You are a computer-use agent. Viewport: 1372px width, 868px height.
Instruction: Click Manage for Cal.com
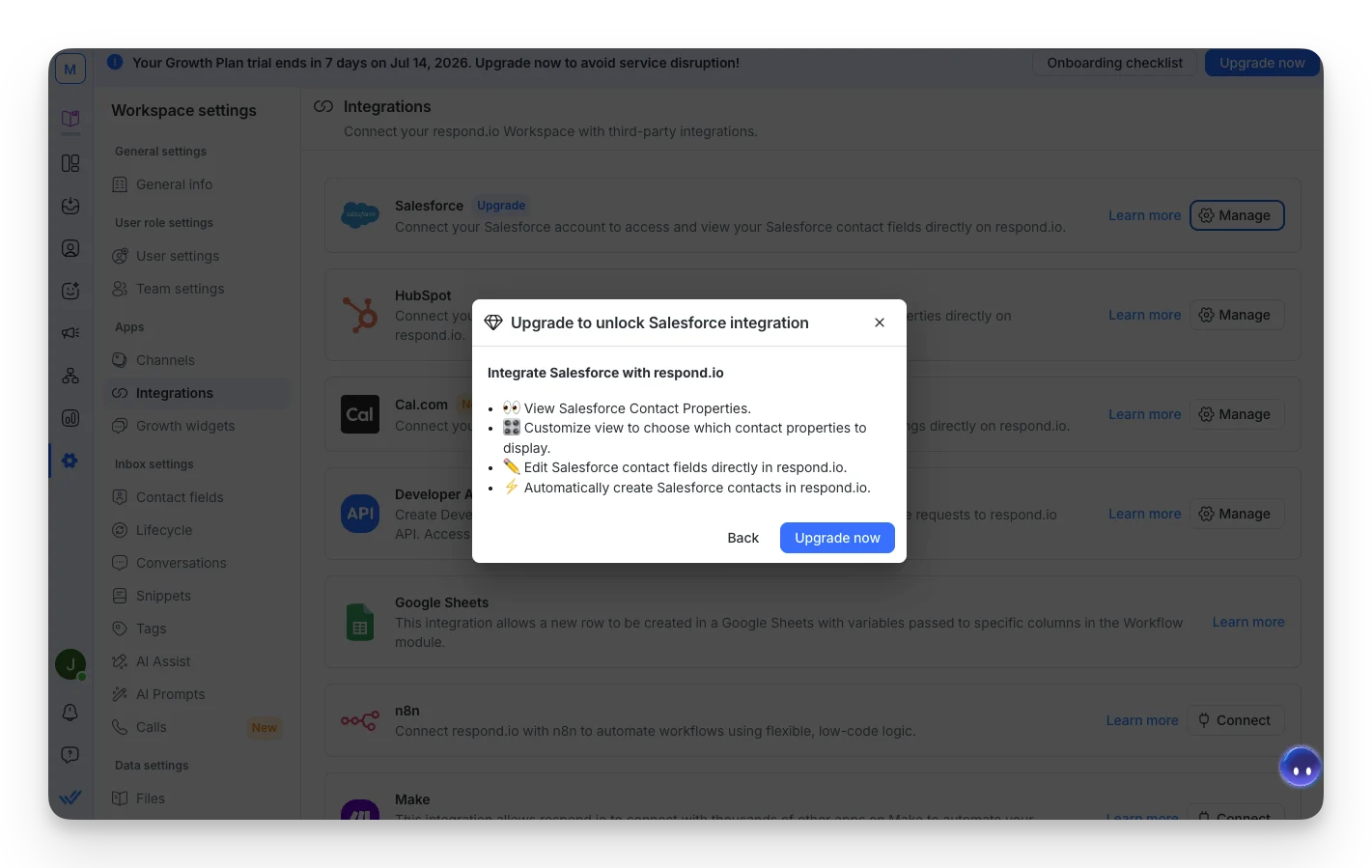[1237, 414]
